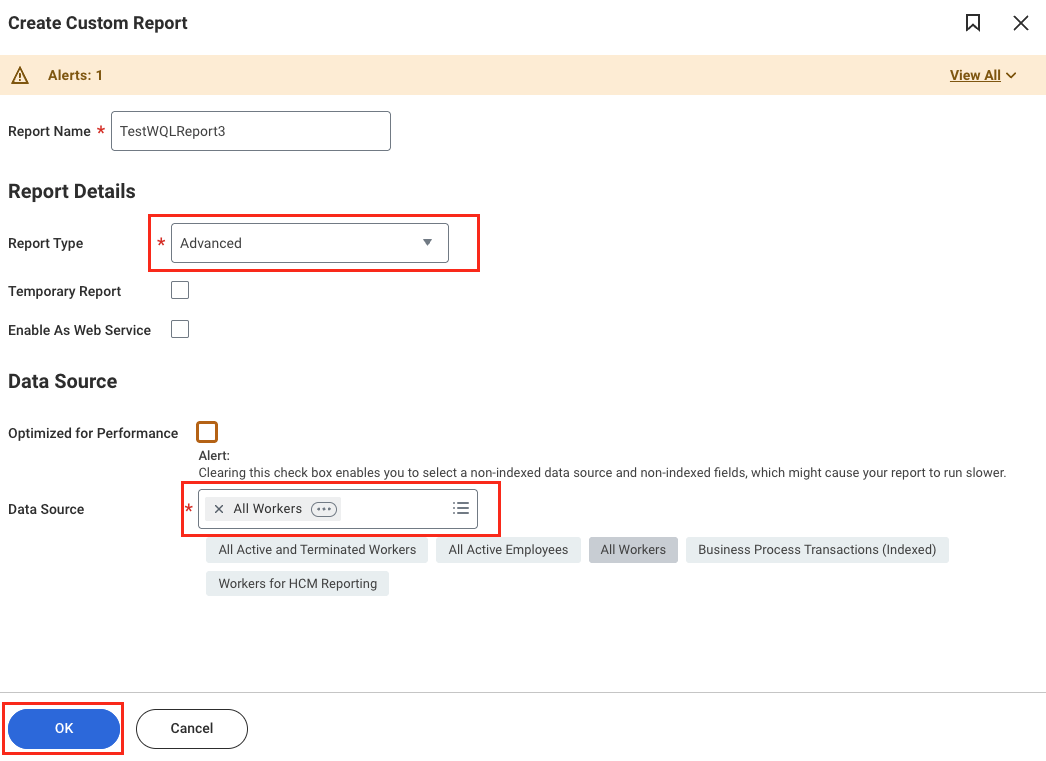Select Business Process Transactions (Indexed) suggestion
Viewport: 1046px width, 761px height.
[x=817, y=549]
